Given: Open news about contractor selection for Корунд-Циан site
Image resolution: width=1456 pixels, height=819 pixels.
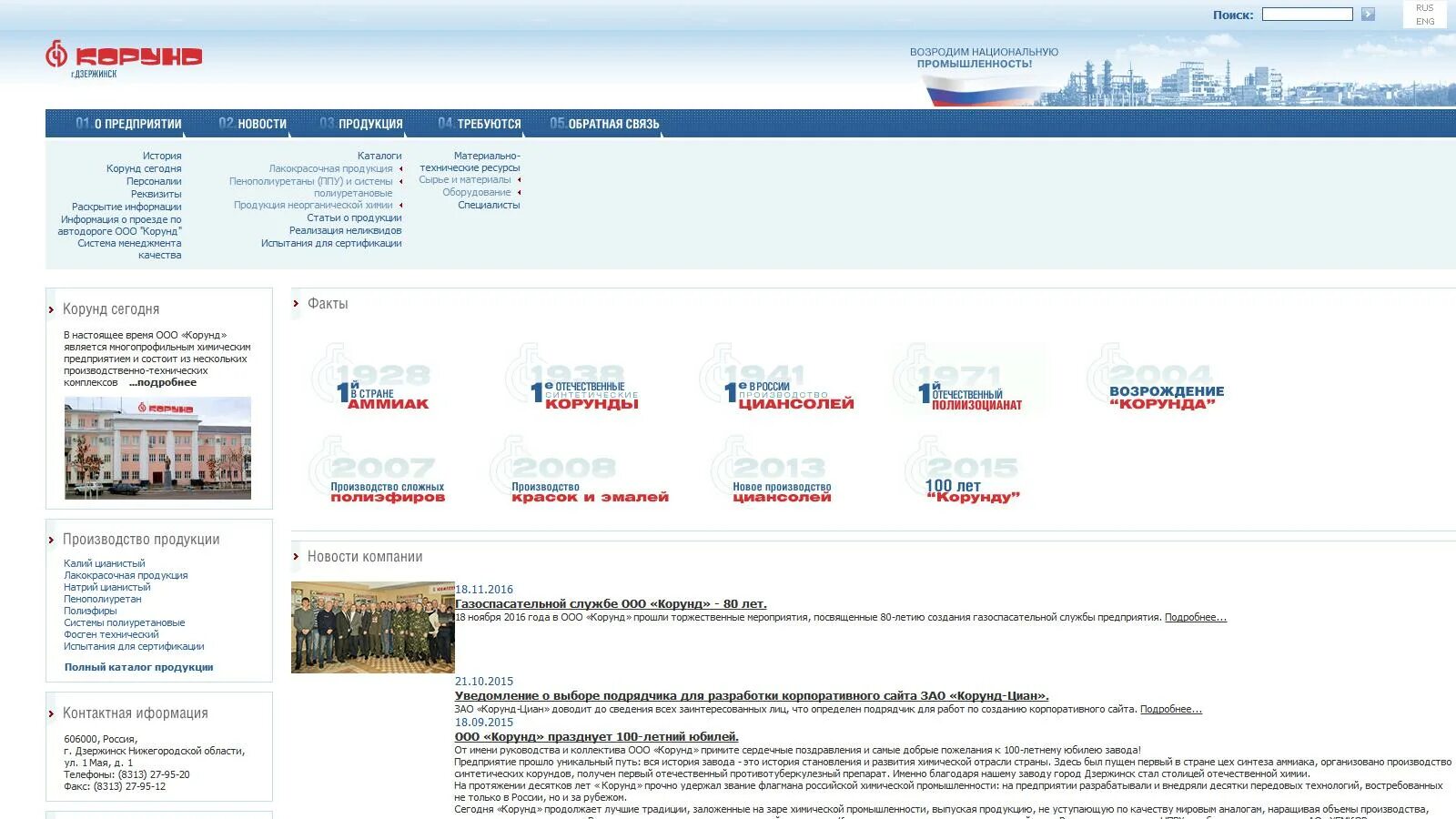Looking at the screenshot, I should [x=752, y=696].
